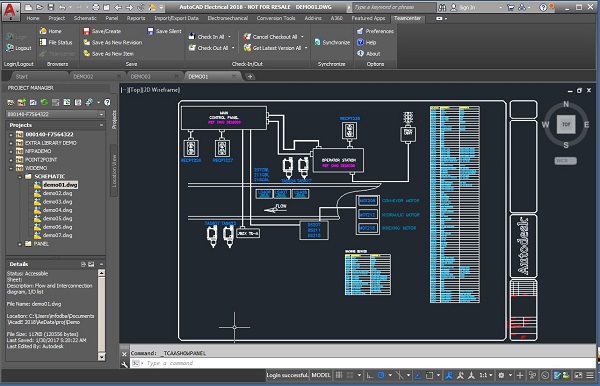600x386 pixels.
Task: Click the Save diskette icon in quick access toolbar
Action: (51, 7)
